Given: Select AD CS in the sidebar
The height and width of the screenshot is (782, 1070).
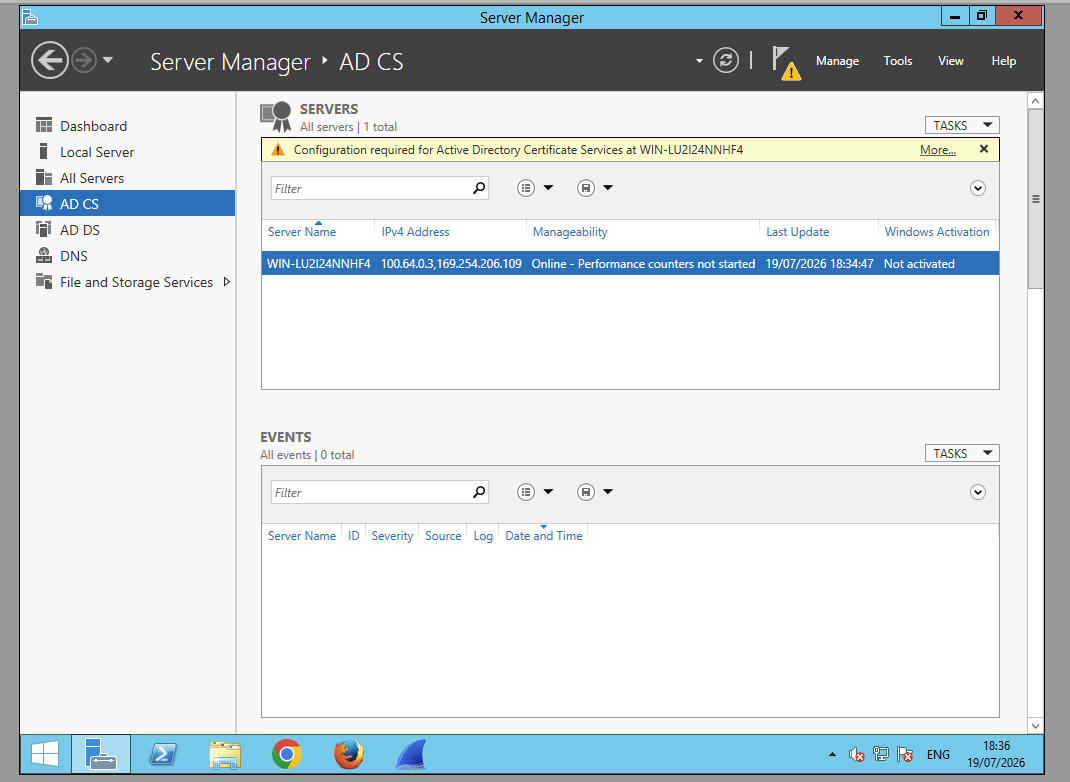Looking at the screenshot, I should [x=128, y=203].
